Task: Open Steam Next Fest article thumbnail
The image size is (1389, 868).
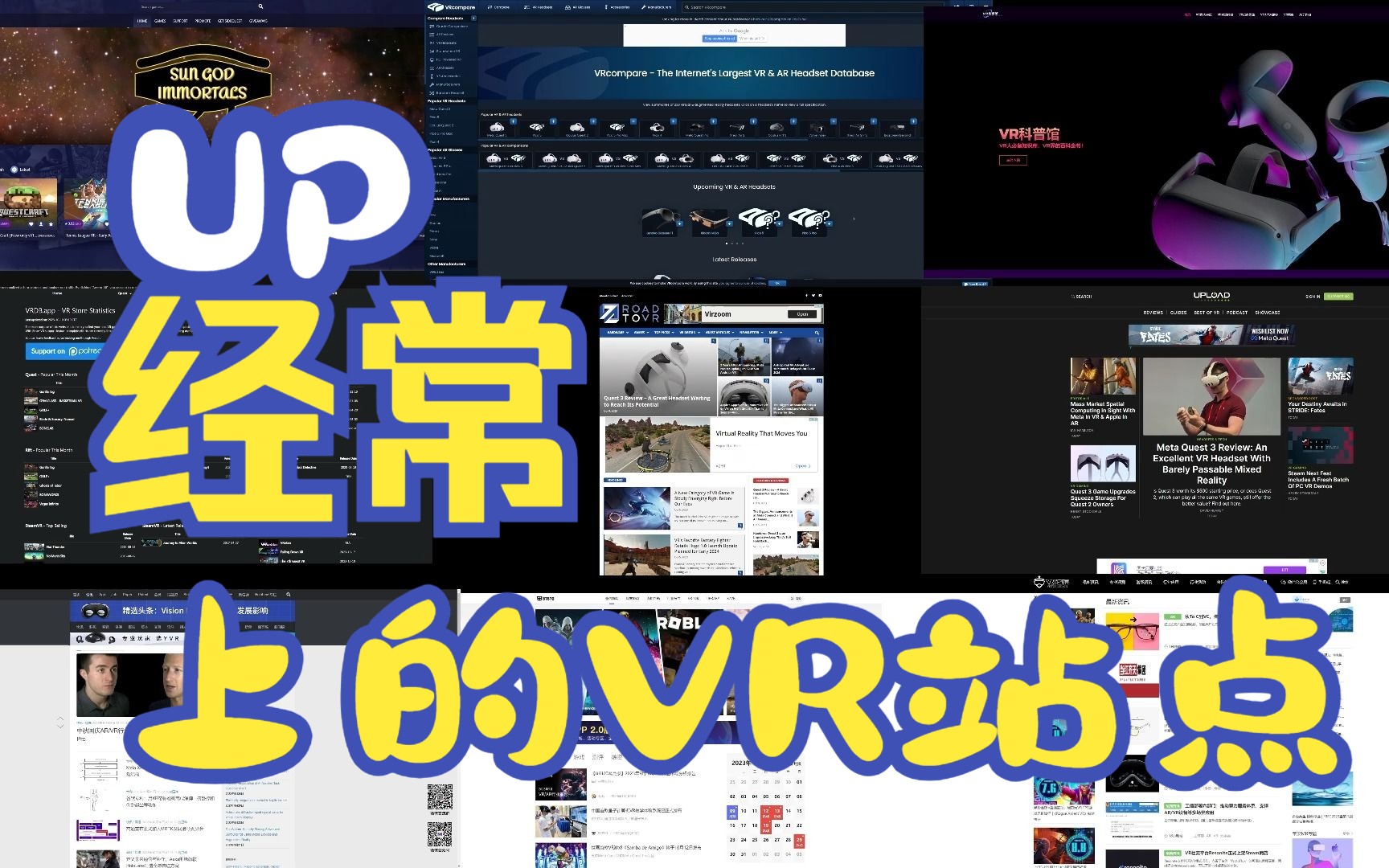Action: pos(1320,447)
